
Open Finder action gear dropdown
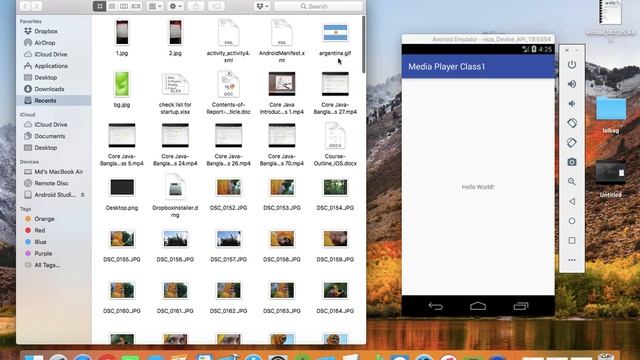(x=176, y=6)
